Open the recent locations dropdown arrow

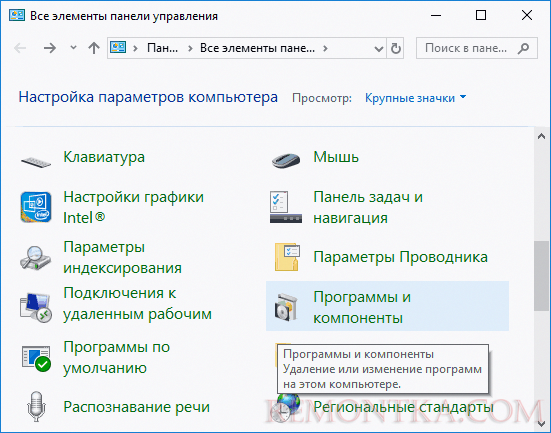[x=73, y=47]
